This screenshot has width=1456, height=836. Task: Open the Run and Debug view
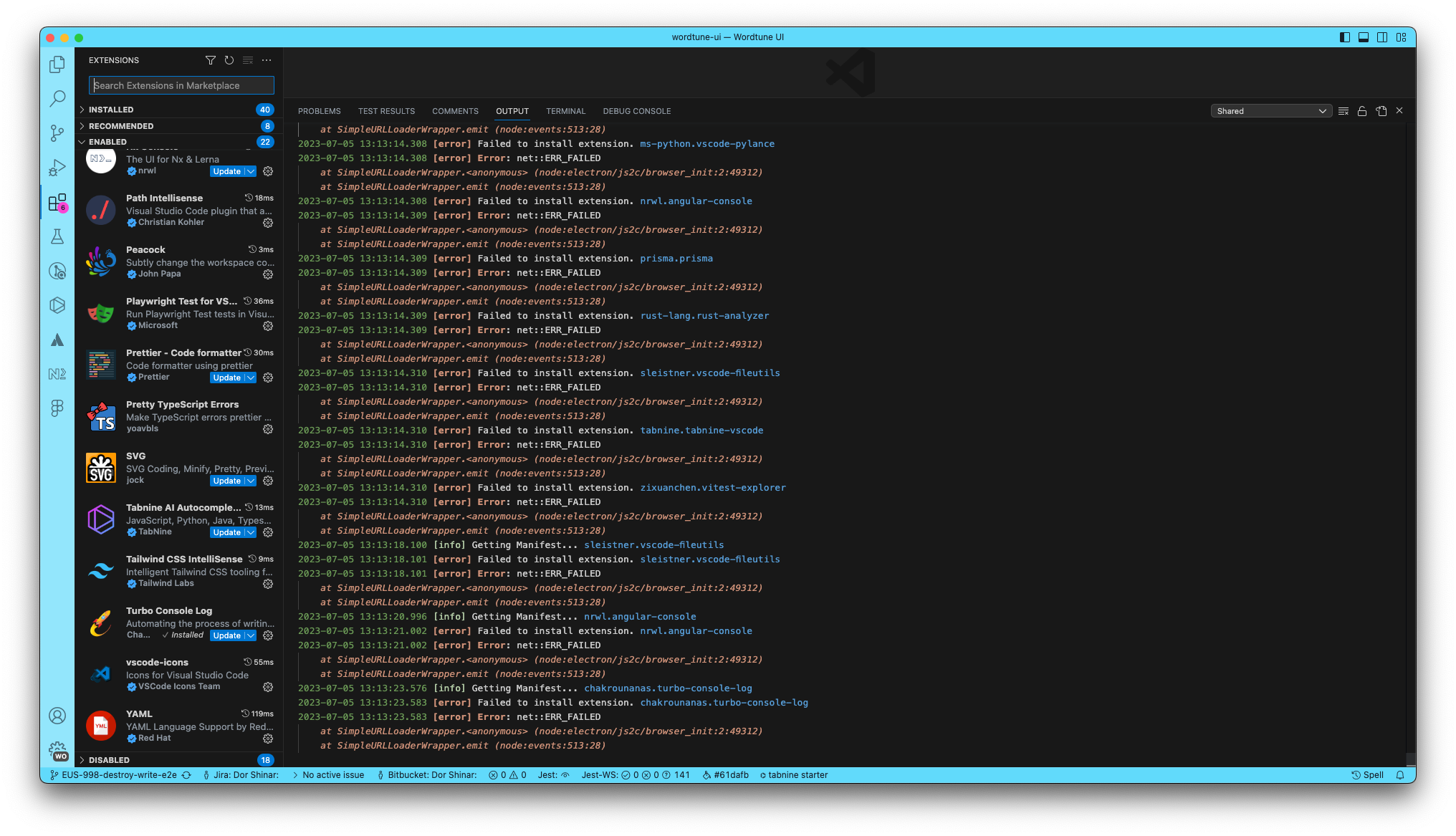[57, 168]
